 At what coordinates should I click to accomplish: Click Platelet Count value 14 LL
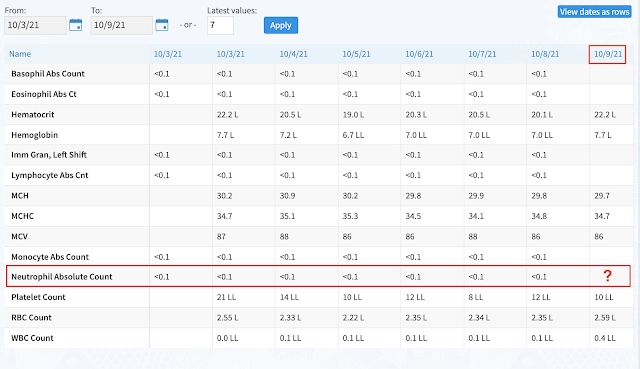289,297
